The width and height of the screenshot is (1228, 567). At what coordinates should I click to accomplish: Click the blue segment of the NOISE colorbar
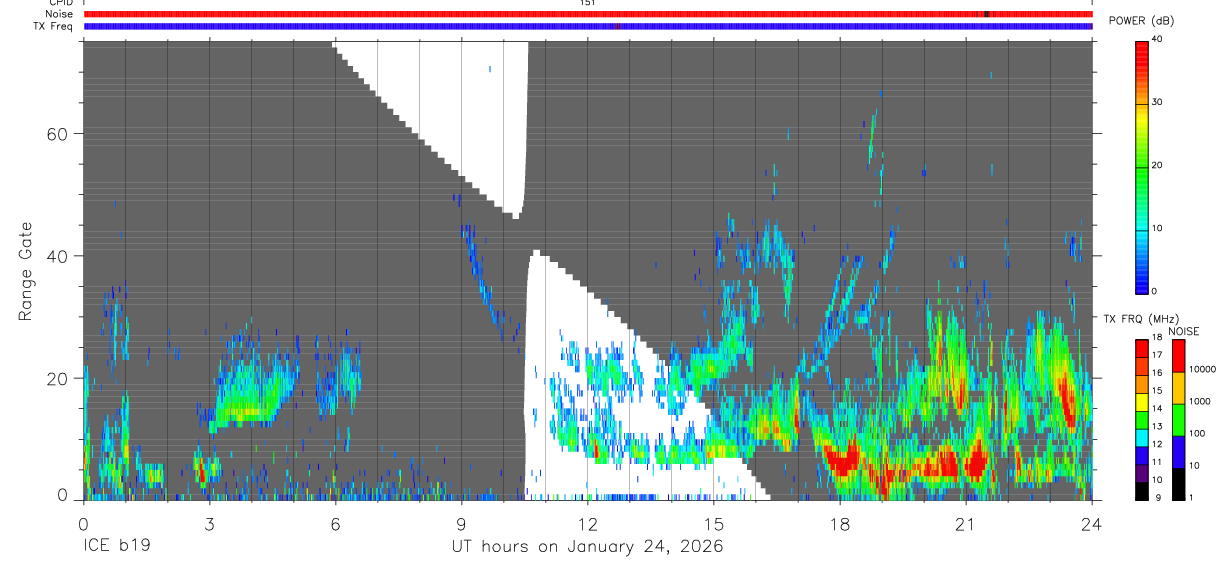[x=1179, y=452]
